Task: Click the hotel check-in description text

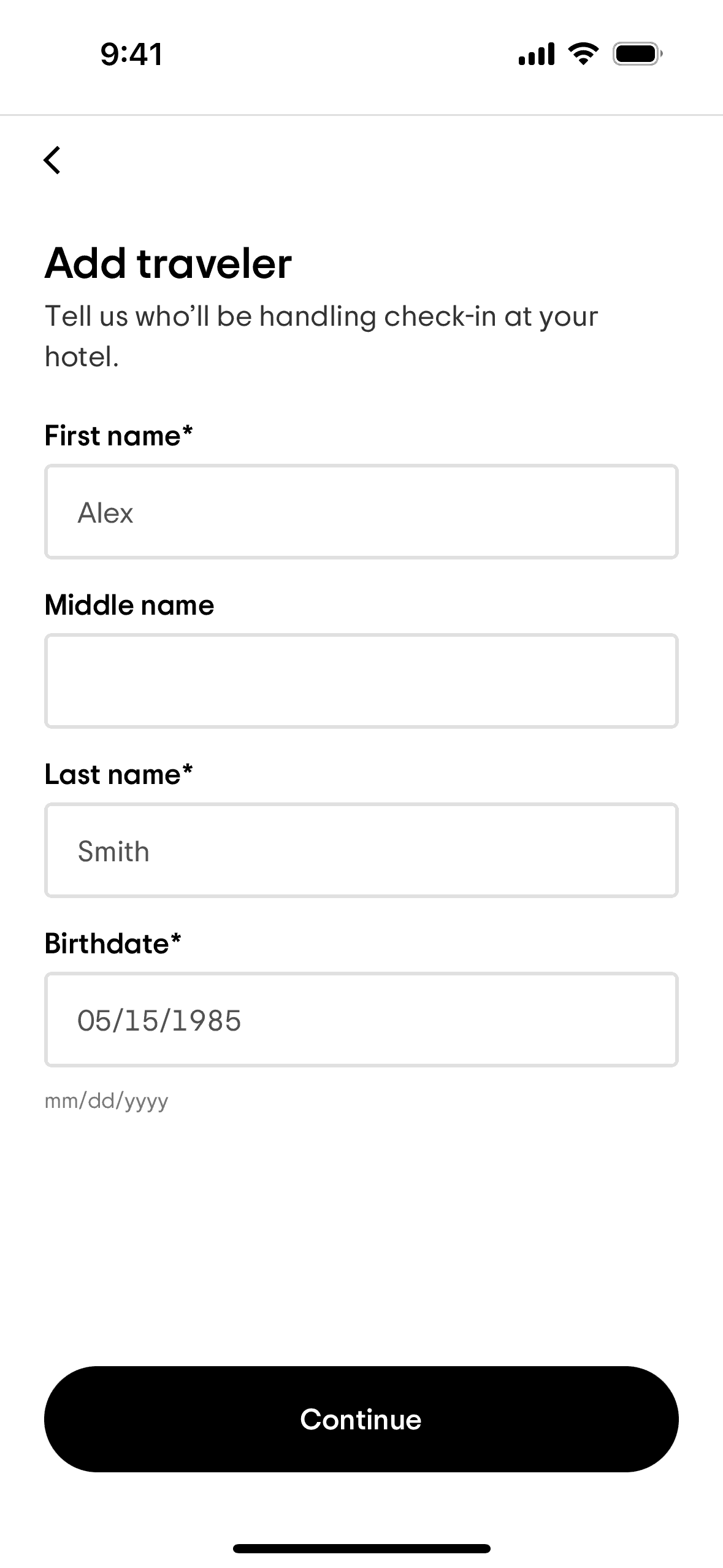Action: click(321, 336)
